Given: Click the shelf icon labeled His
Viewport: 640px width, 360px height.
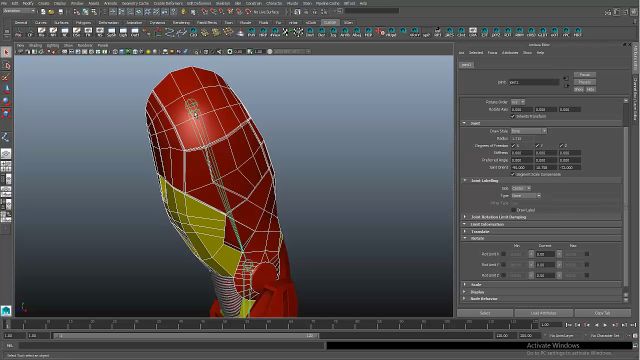Looking at the screenshot, I should (x=41, y=32).
